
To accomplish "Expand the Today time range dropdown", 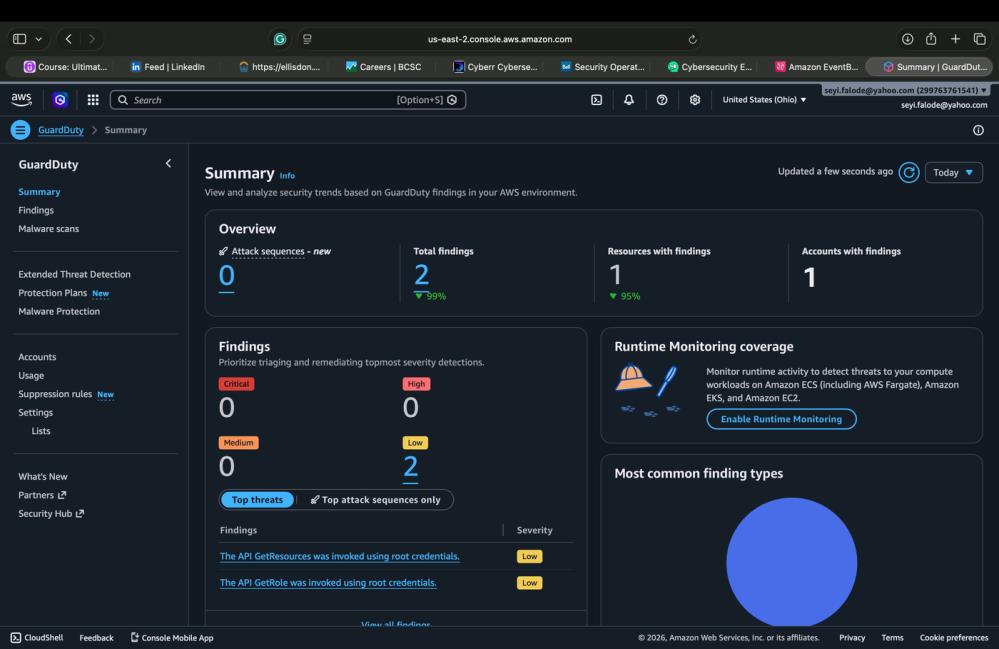I will (953, 173).
